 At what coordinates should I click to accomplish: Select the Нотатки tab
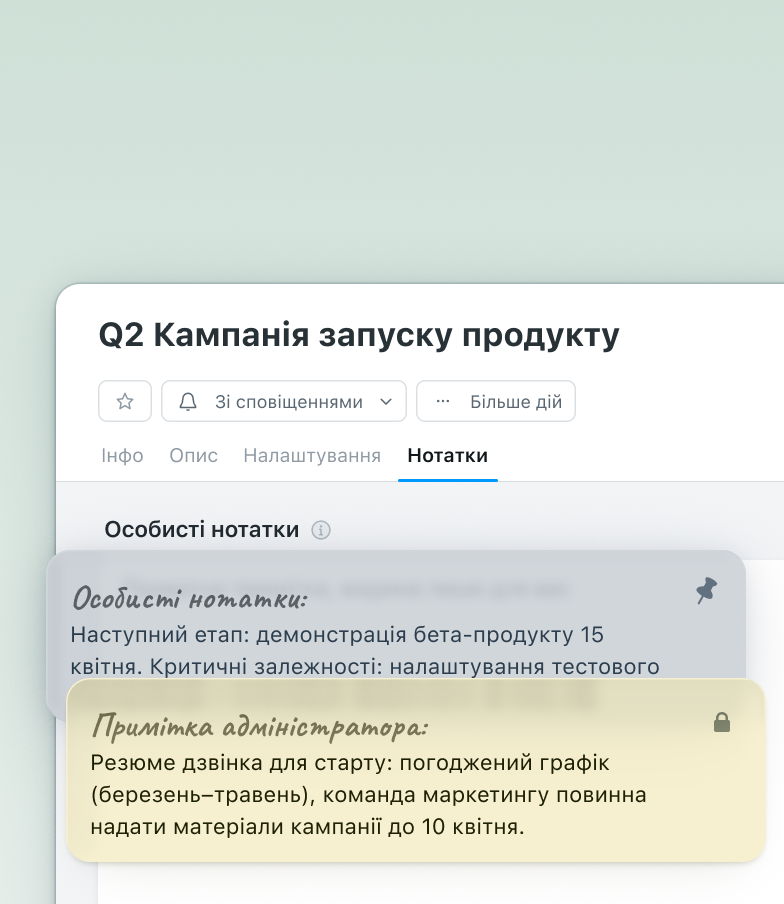447,456
